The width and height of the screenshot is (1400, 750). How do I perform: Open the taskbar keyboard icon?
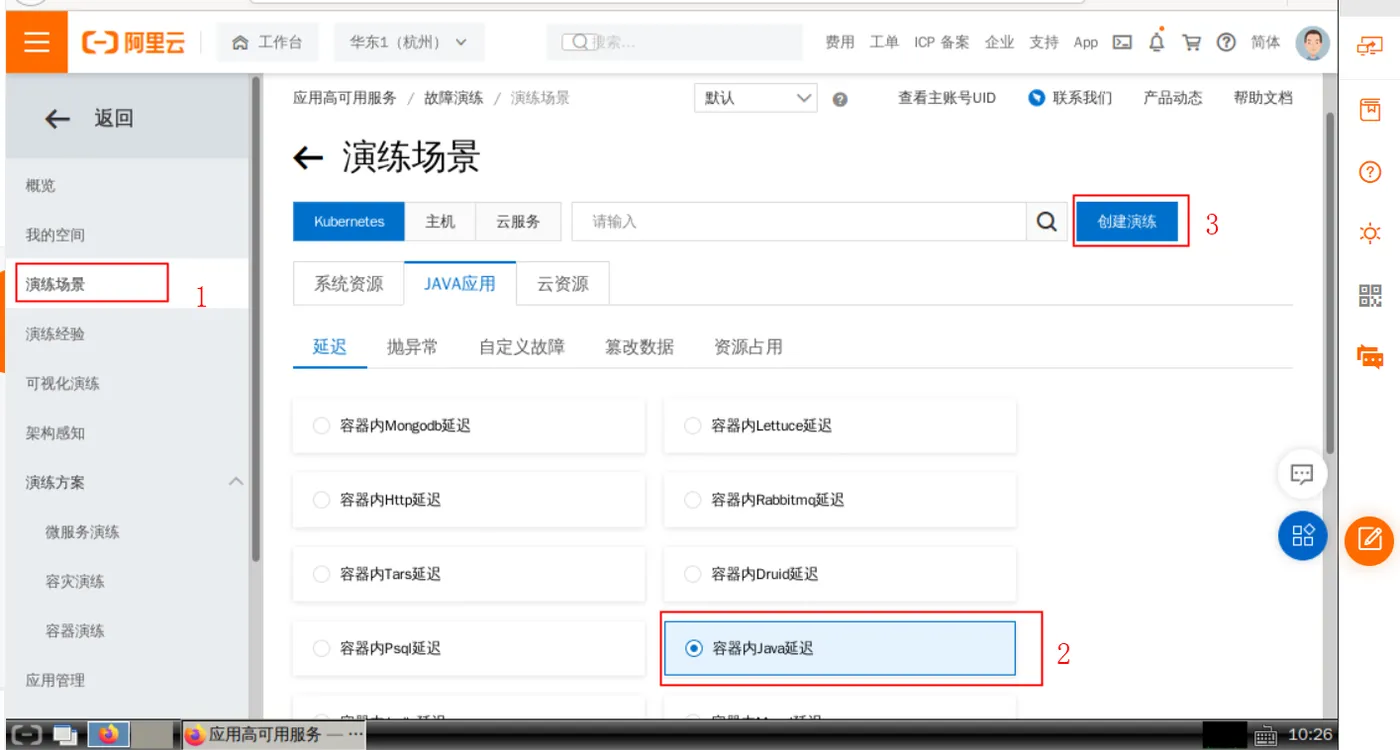[1265, 735]
